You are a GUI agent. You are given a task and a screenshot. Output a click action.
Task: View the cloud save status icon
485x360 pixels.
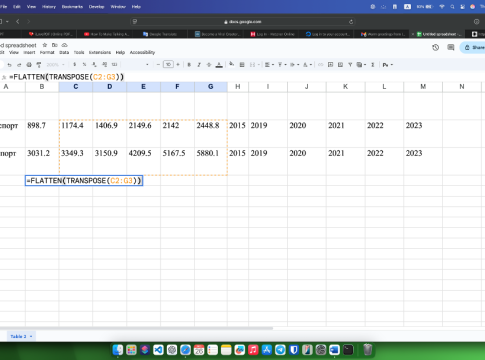pyautogui.click(x=65, y=45)
